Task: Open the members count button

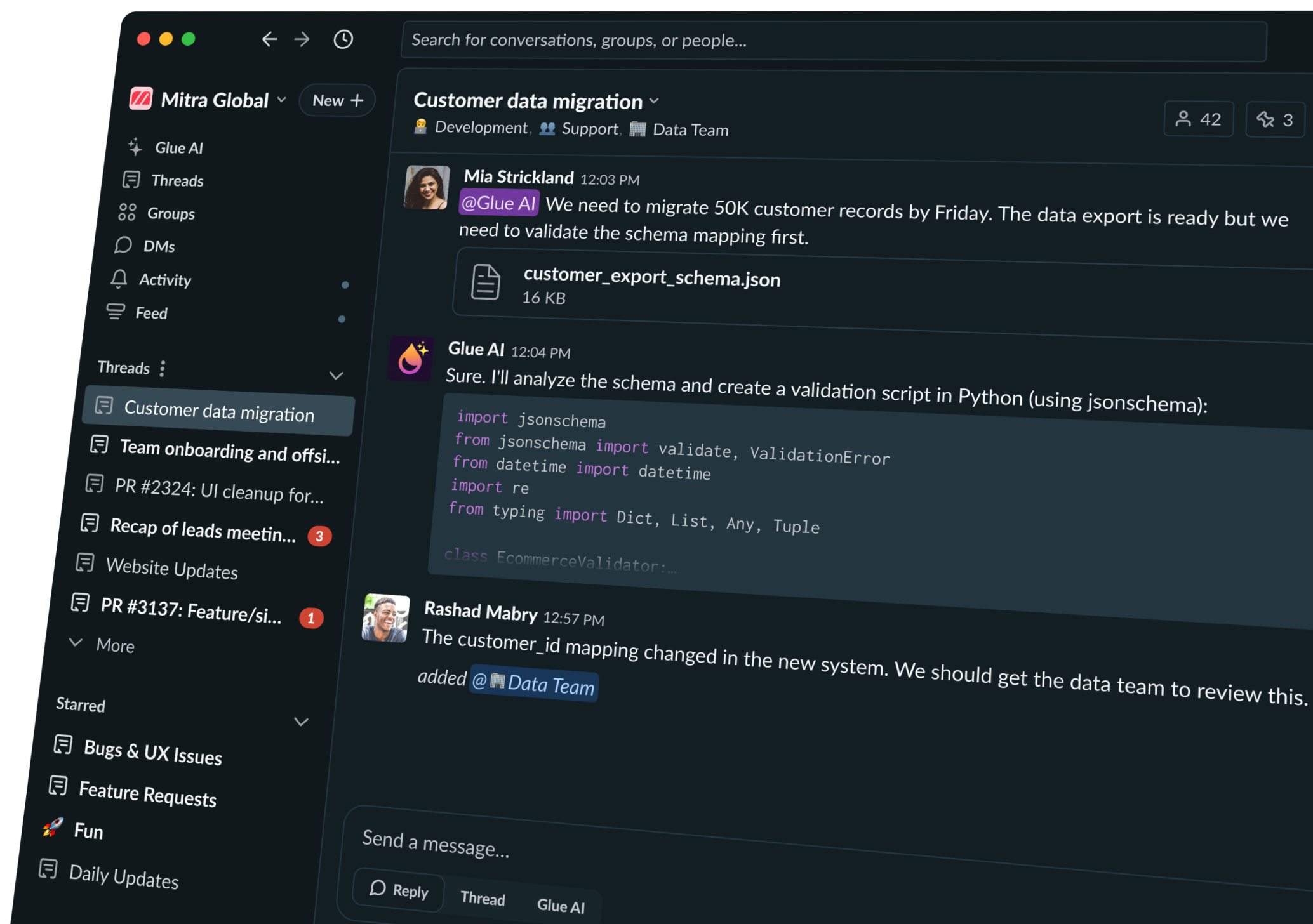Action: [x=1197, y=119]
